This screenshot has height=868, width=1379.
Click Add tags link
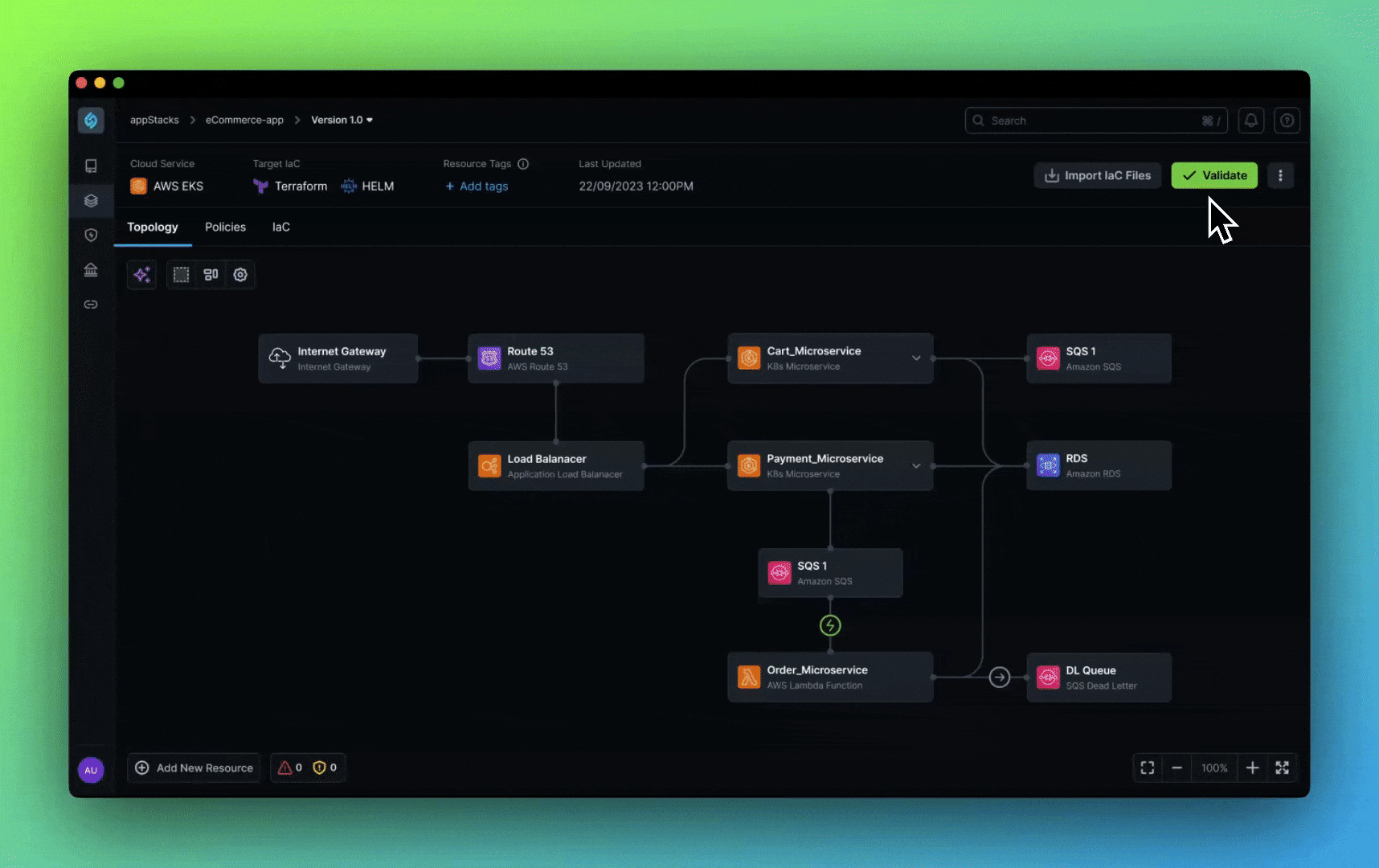point(477,186)
